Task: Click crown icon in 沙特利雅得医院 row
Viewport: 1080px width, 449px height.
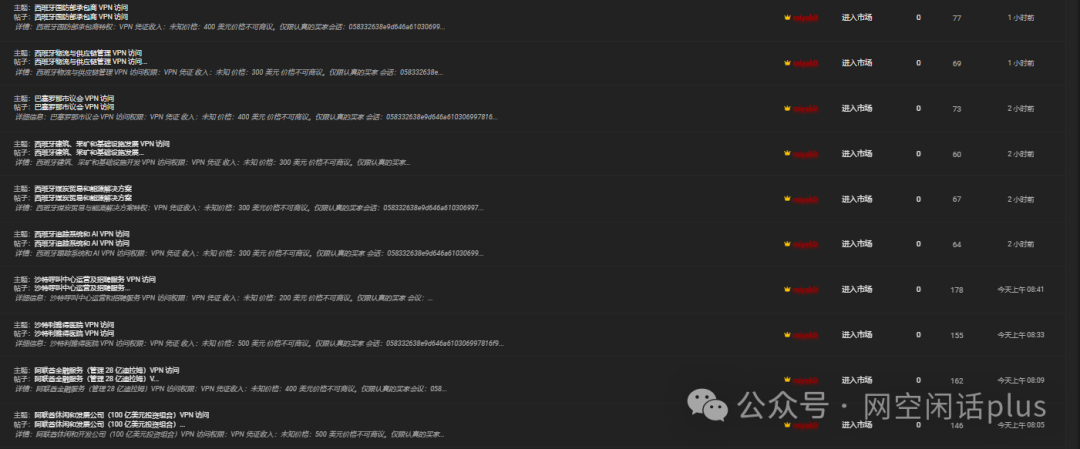Action: coord(787,335)
